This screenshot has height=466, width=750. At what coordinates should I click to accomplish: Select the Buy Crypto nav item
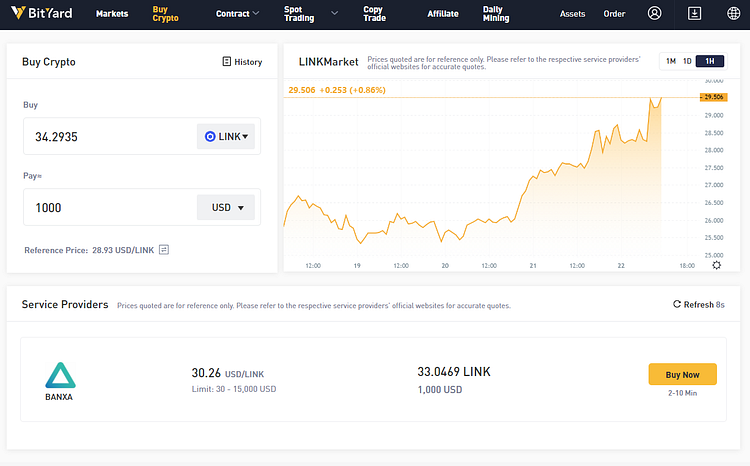click(x=165, y=13)
